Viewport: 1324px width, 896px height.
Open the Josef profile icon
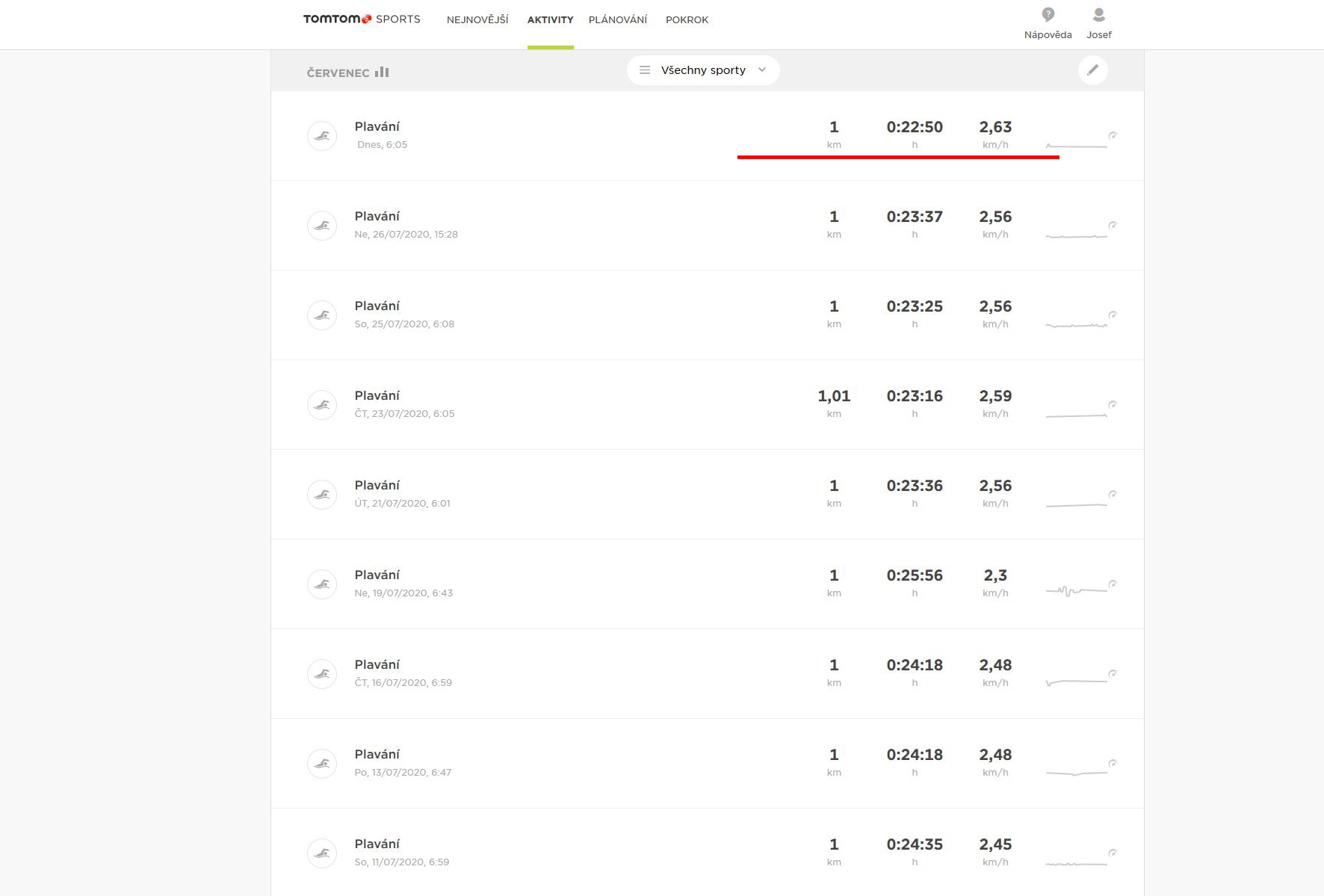[1098, 15]
